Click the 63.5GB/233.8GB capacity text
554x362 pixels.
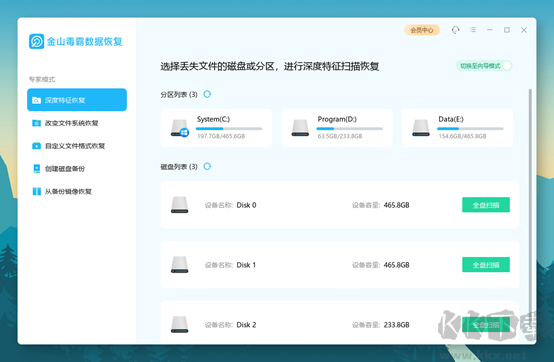pyautogui.click(x=340, y=136)
